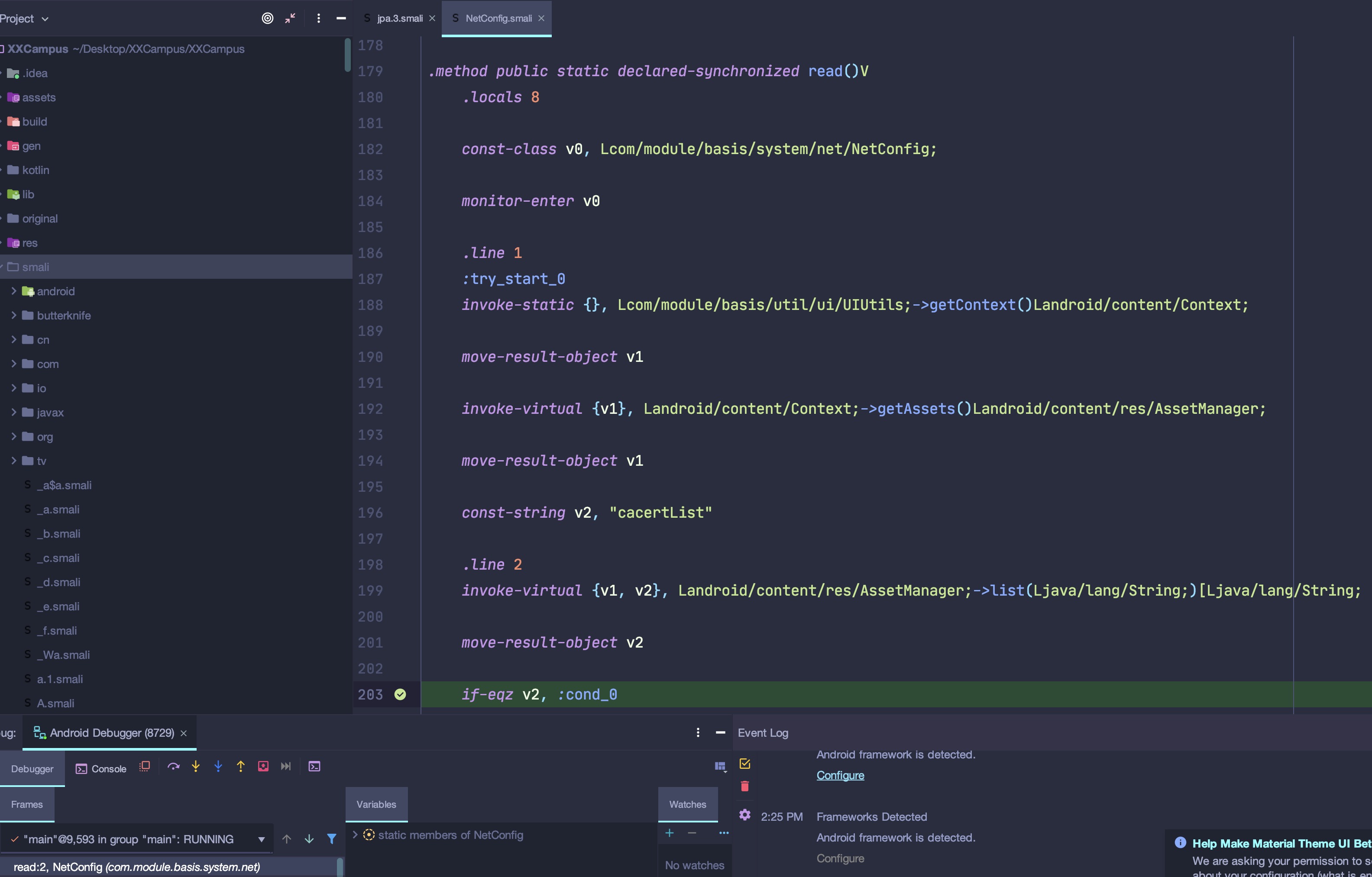Toggle breakpoint on line 203
This screenshot has height=877, width=1372.
(401, 694)
